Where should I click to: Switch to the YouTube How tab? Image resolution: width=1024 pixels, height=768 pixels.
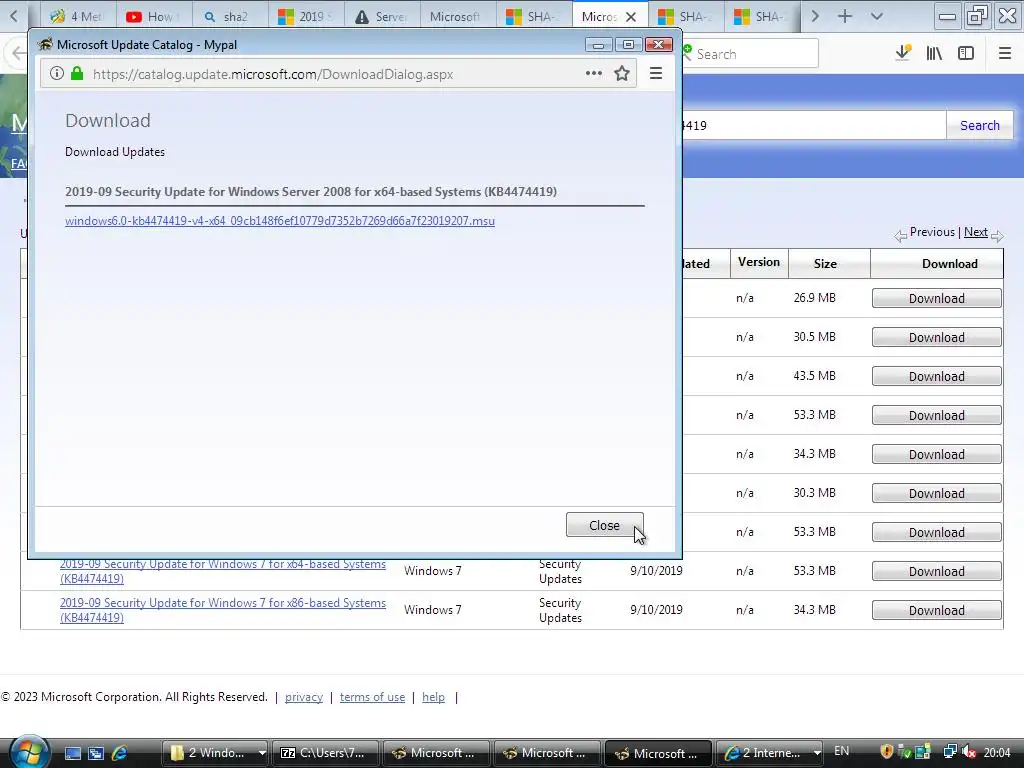point(153,16)
